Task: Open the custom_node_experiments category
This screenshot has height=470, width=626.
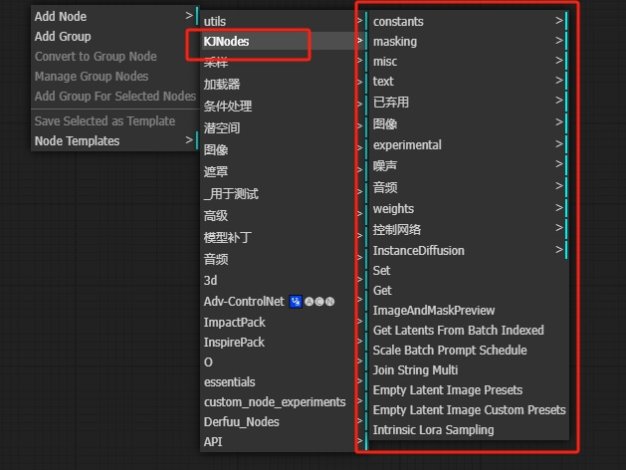Action: click(x=283, y=402)
